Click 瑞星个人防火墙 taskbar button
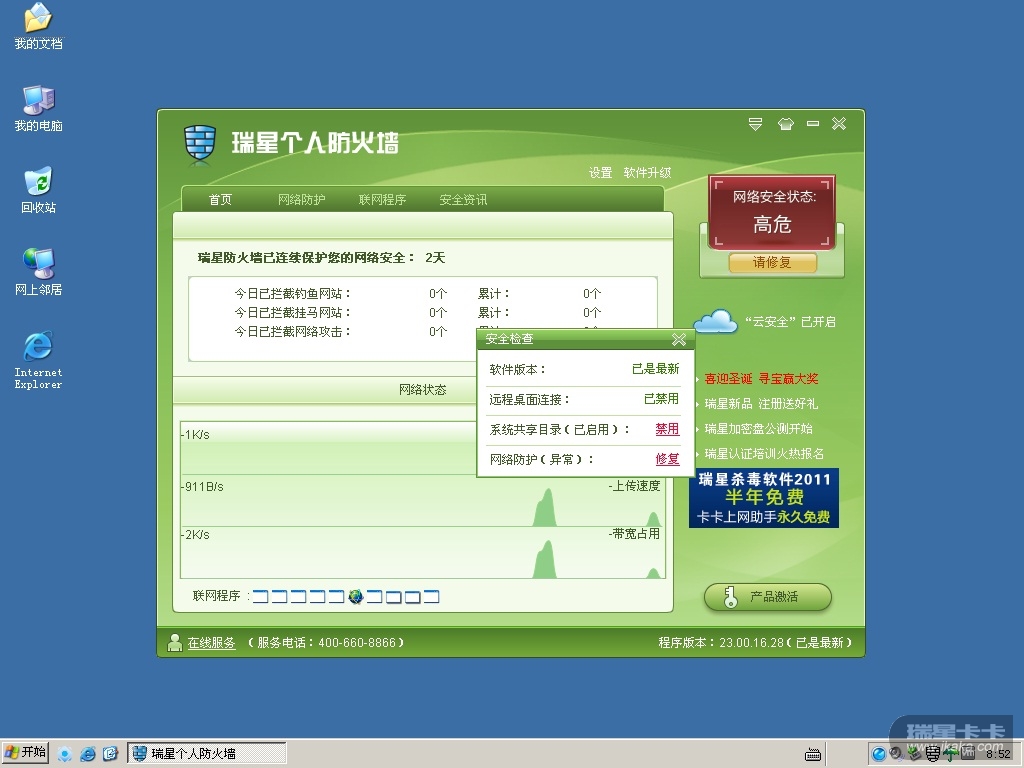The height and width of the screenshot is (768, 1024). pyautogui.click(x=207, y=754)
